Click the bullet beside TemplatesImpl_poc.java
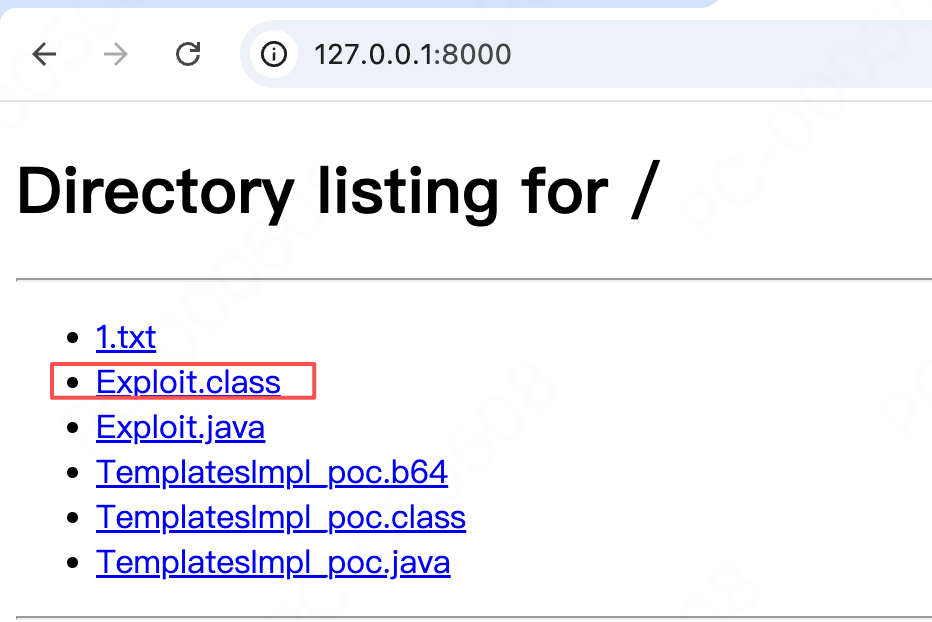Screen dimensions: 932x622 click(73, 563)
